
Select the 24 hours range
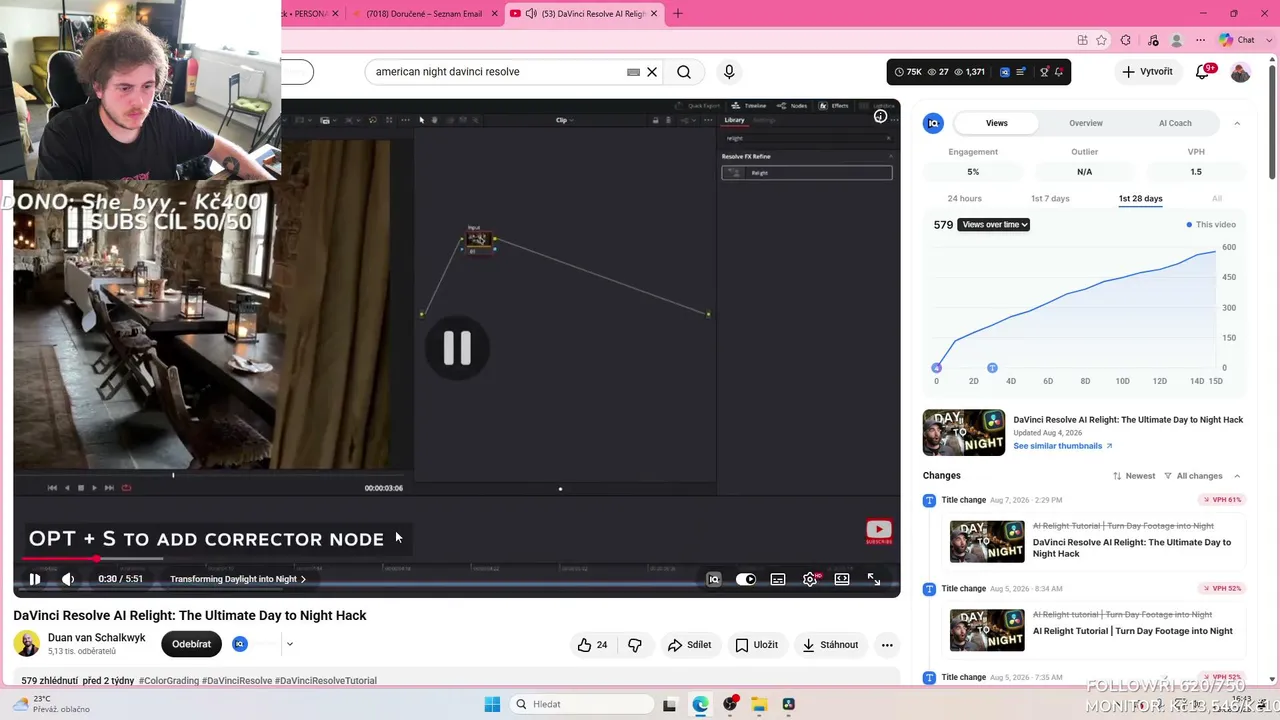[965, 198]
